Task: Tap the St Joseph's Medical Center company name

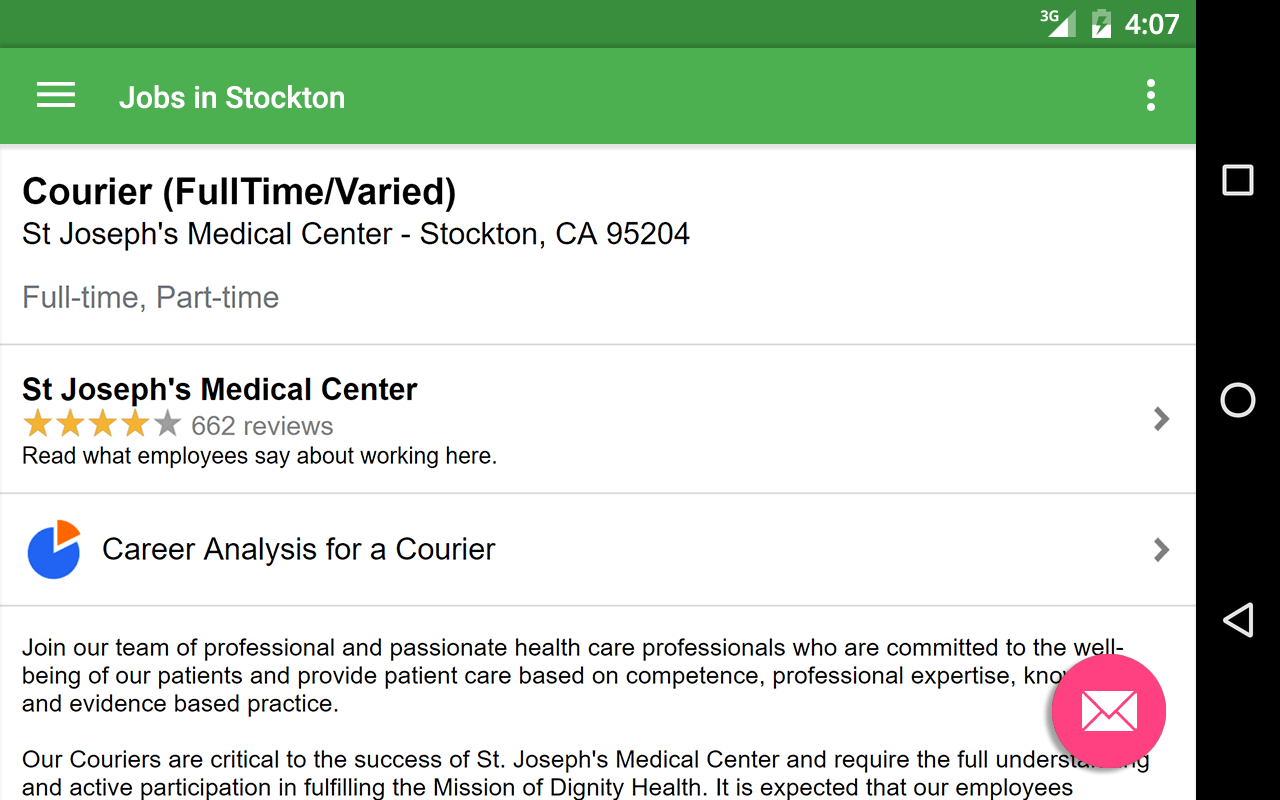Action: click(220, 389)
